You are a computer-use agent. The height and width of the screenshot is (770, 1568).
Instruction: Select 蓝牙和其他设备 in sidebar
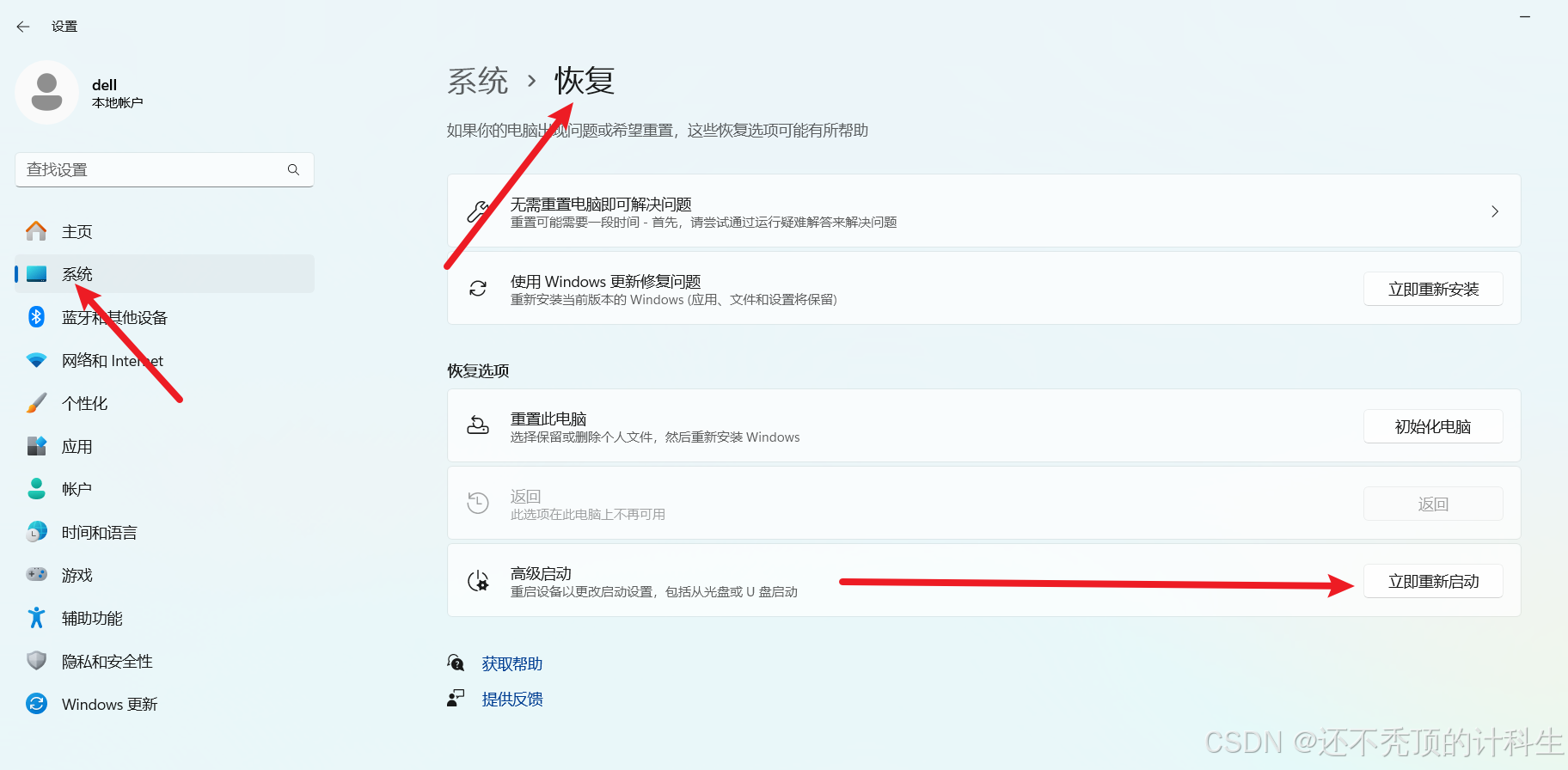tap(164, 317)
